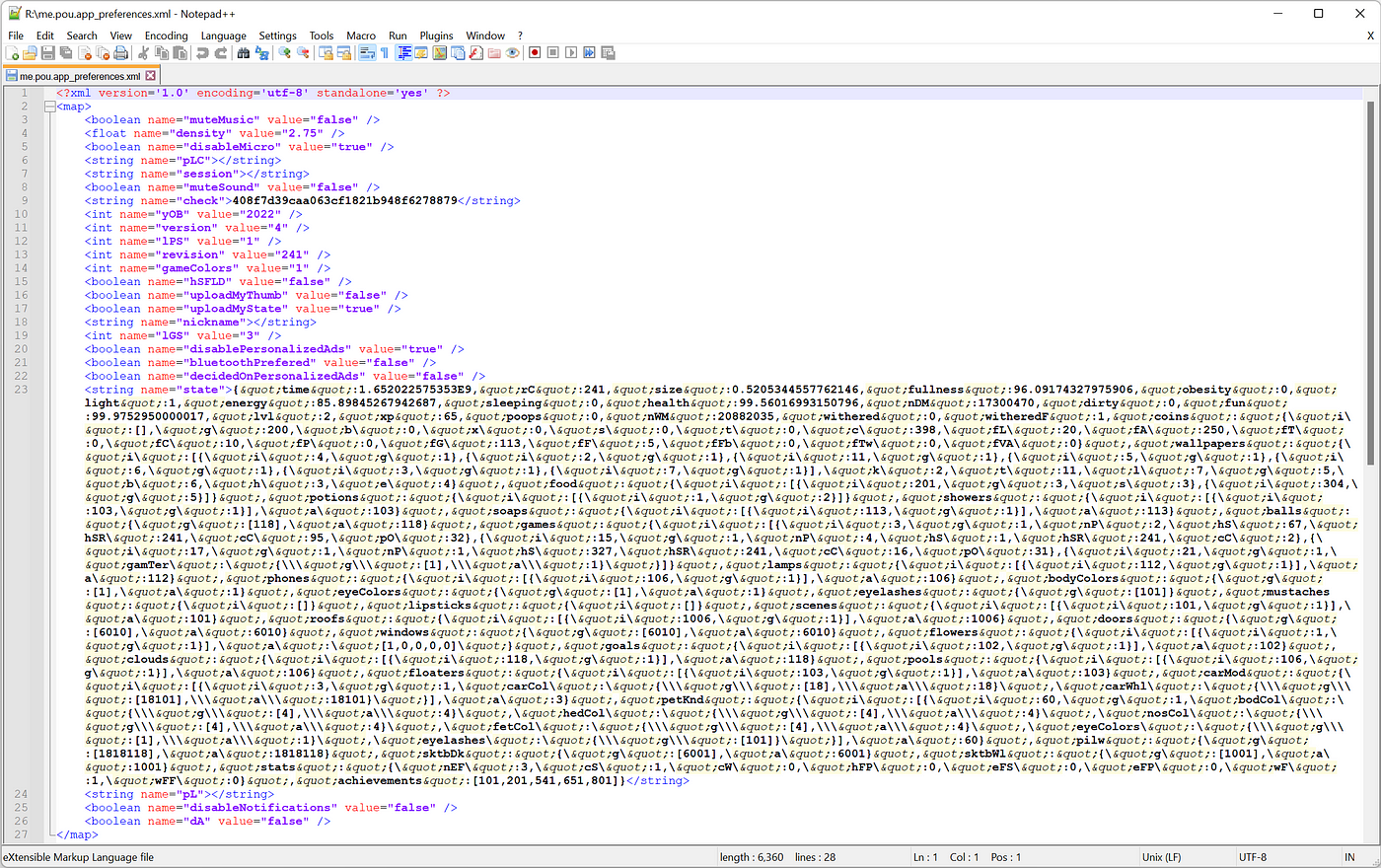The width and height of the screenshot is (1381, 868).
Task: Run the macro multiple times
Action: [589, 53]
